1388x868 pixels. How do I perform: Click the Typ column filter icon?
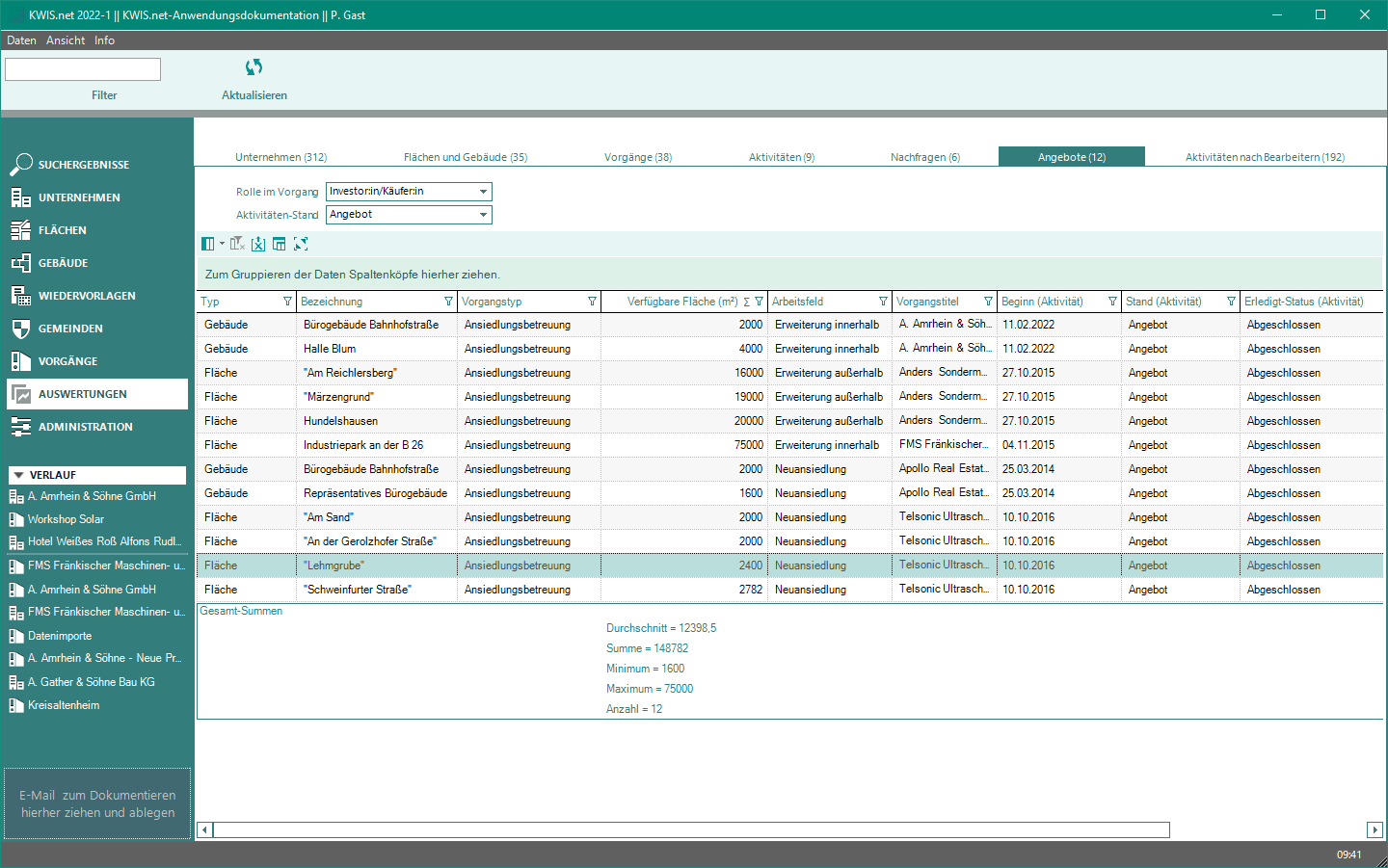[x=287, y=302]
